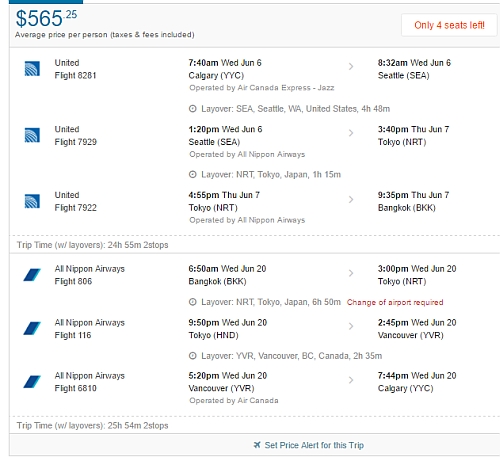Click All Nippon Airways logo for Flight 806
This screenshot has height=457, width=500.
[x=32, y=275]
